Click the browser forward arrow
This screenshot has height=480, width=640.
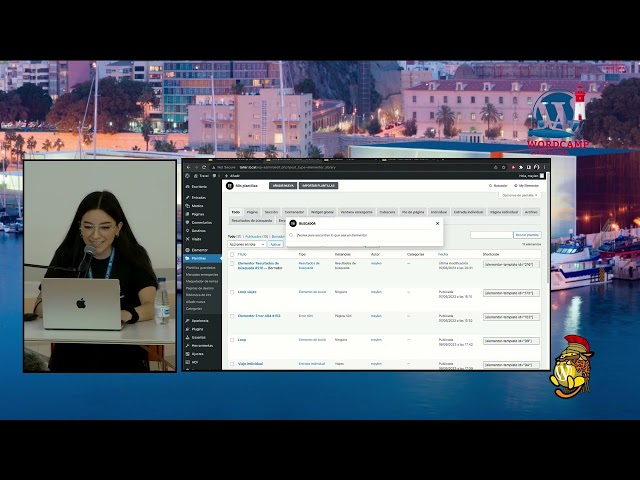click(196, 167)
